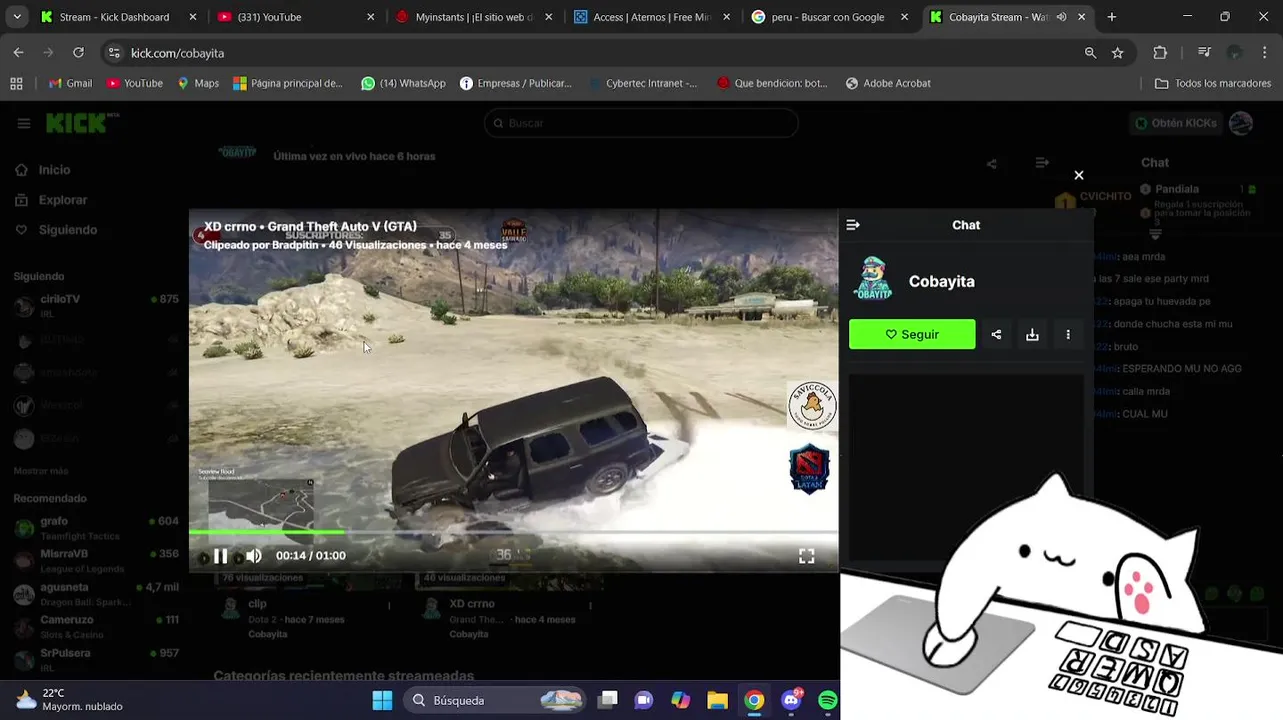Open a new Chrome tab

(x=1111, y=17)
